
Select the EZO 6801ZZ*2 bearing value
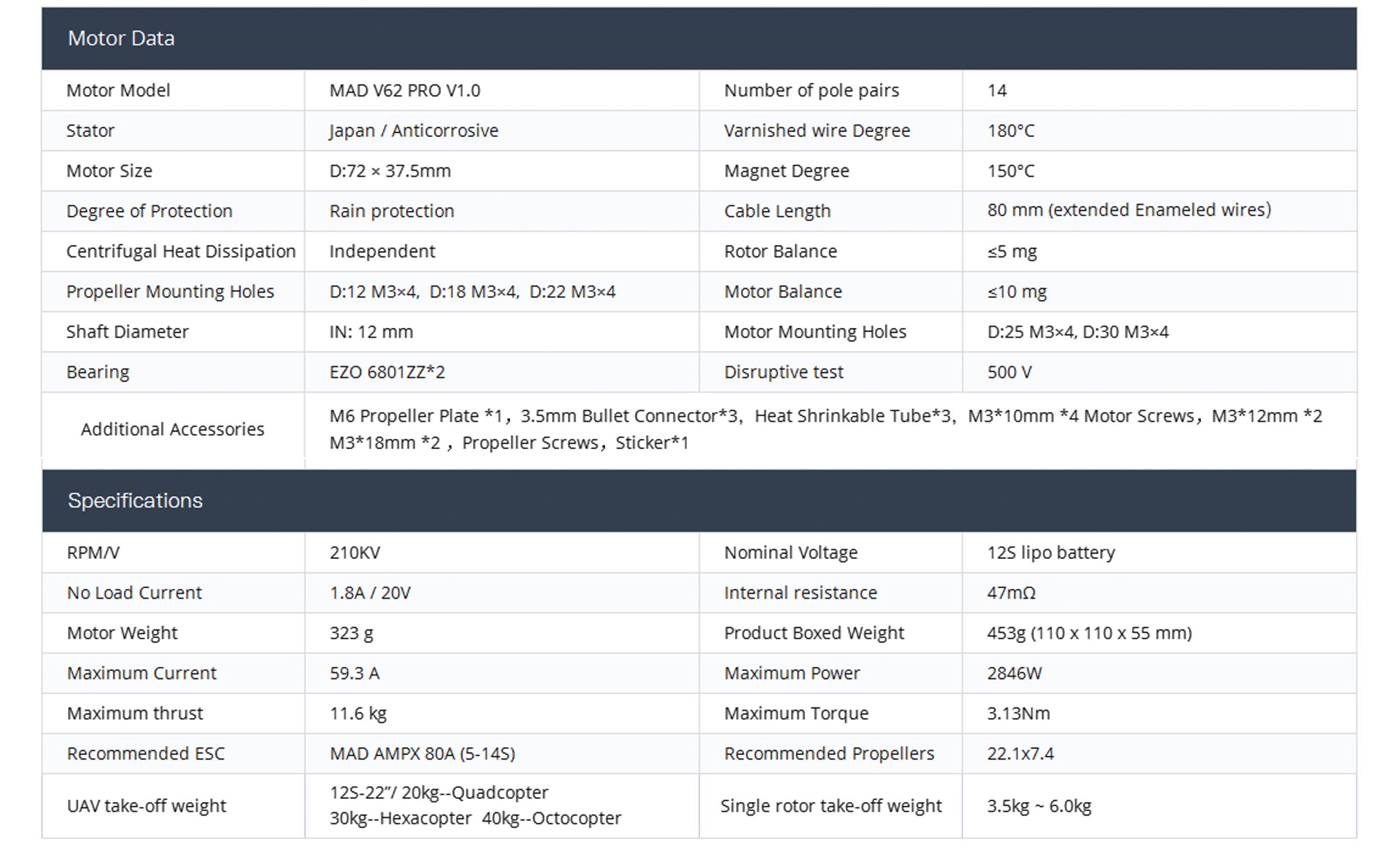pyautogui.click(x=387, y=373)
